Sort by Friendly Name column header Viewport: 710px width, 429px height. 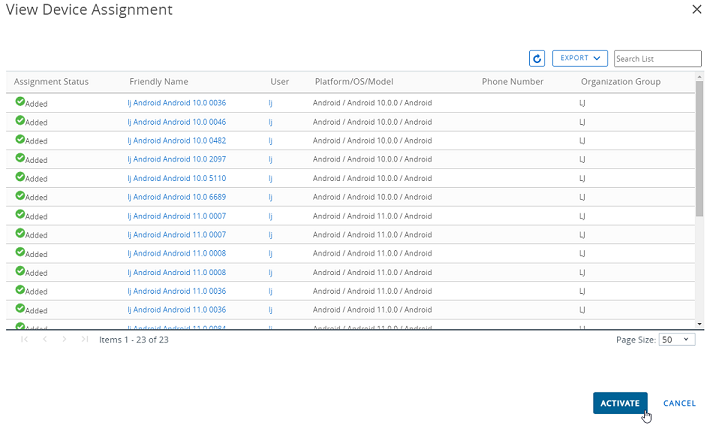(x=158, y=81)
